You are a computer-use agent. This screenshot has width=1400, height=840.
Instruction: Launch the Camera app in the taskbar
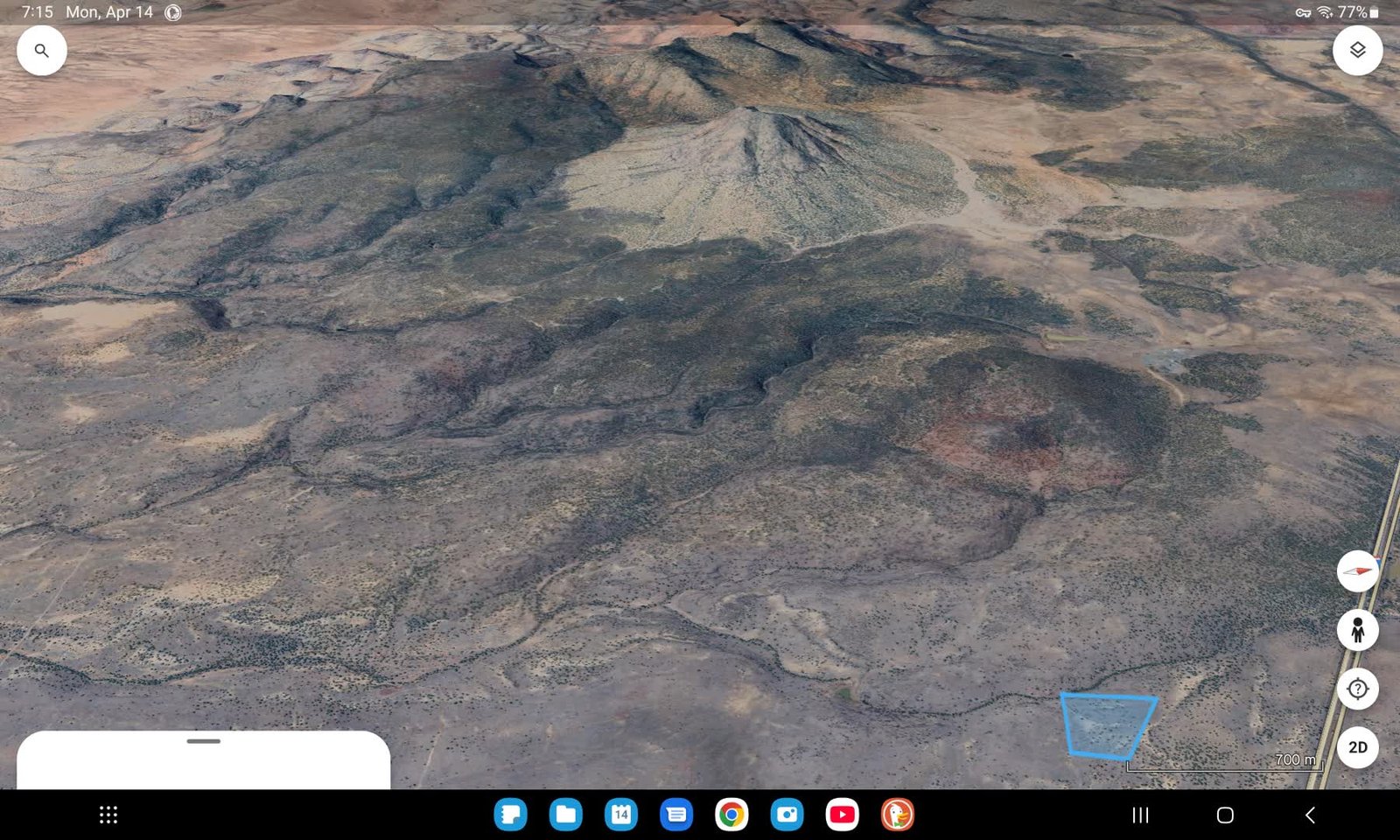pos(787,815)
